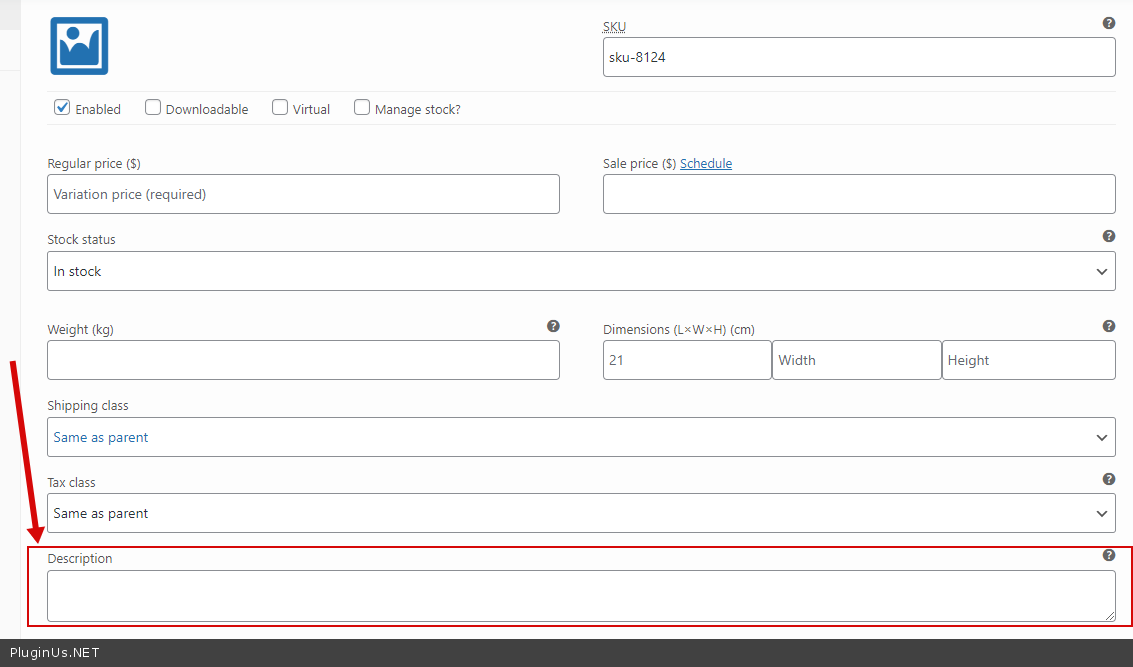Open the Tax class dropdown
Viewport: 1133px width, 667px height.
coord(581,513)
